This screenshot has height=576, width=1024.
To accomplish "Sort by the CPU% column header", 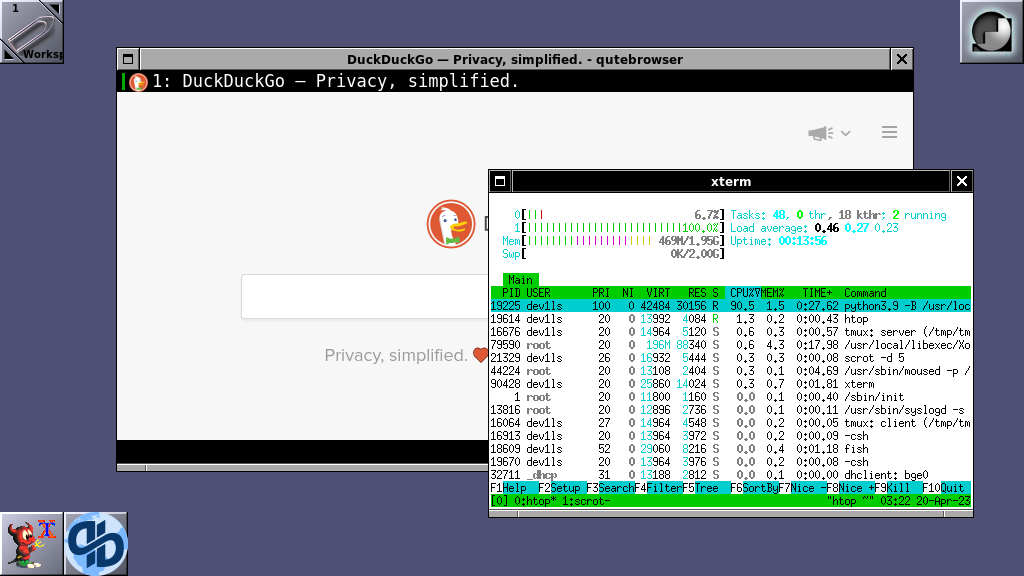I will [x=744, y=293].
